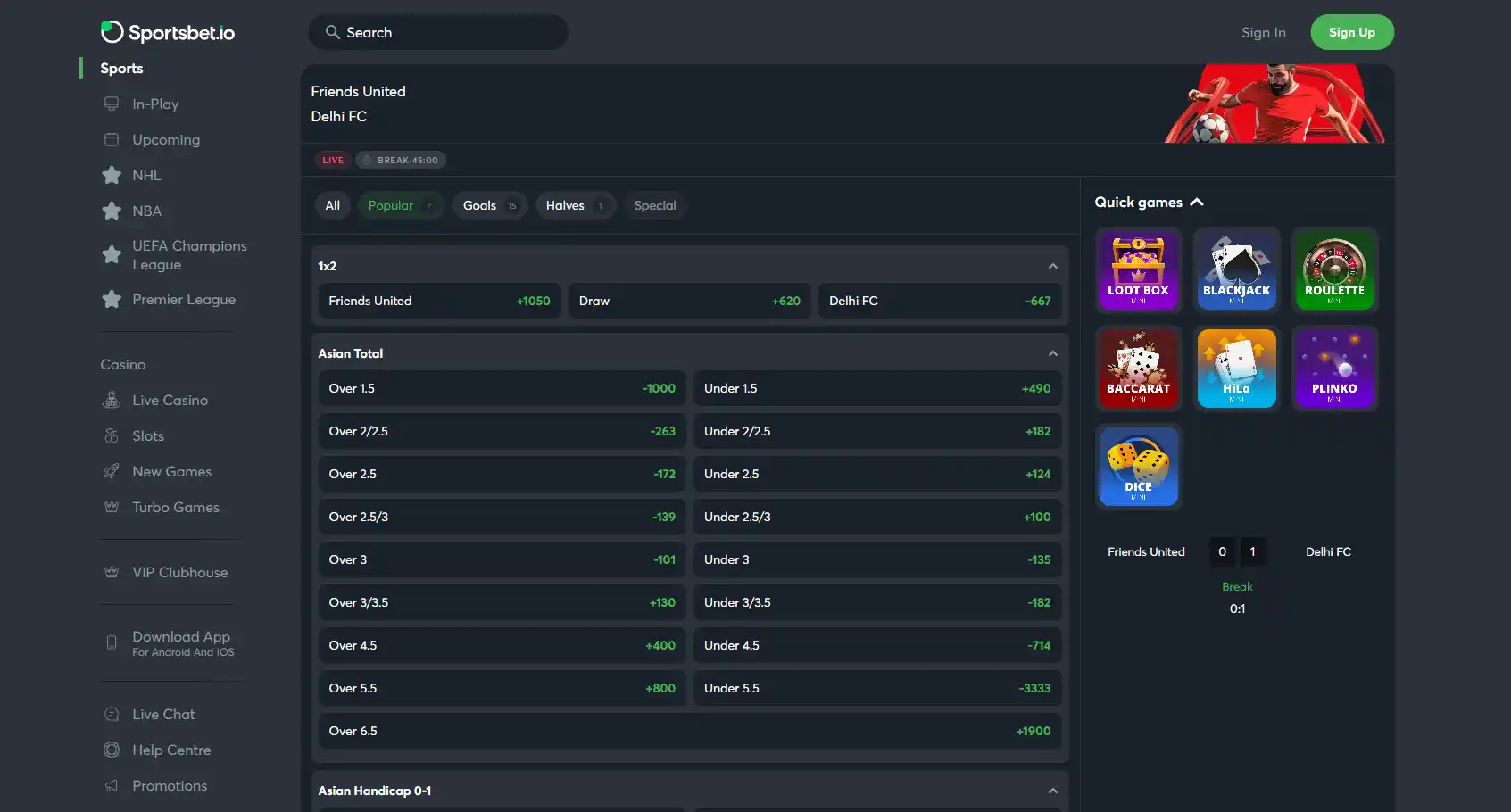This screenshot has width=1511, height=812.
Task: Collapse the Asian Total market
Action: 1052,353
